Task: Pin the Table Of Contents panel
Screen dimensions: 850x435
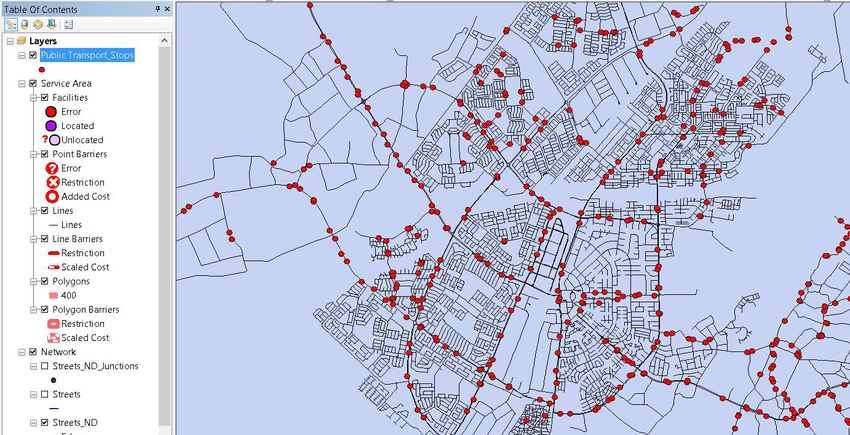Action: pyautogui.click(x=157, y=7)
